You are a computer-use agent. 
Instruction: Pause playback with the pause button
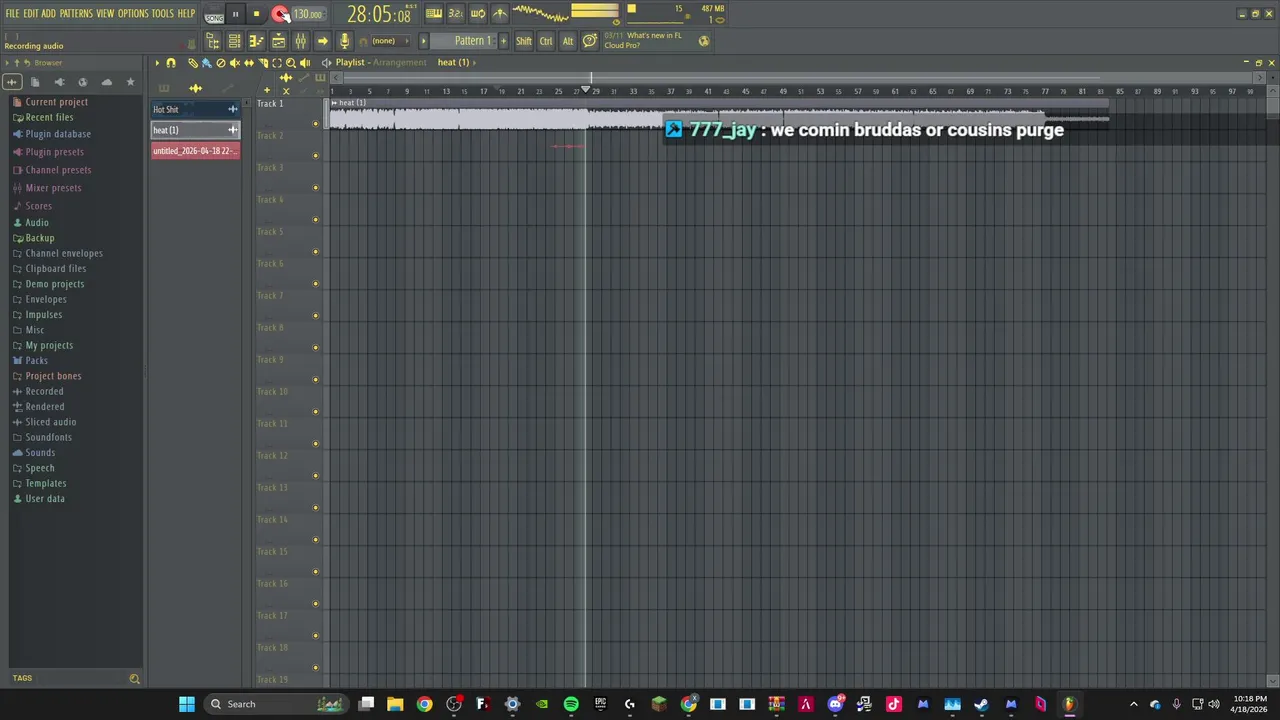coord(235,14)
